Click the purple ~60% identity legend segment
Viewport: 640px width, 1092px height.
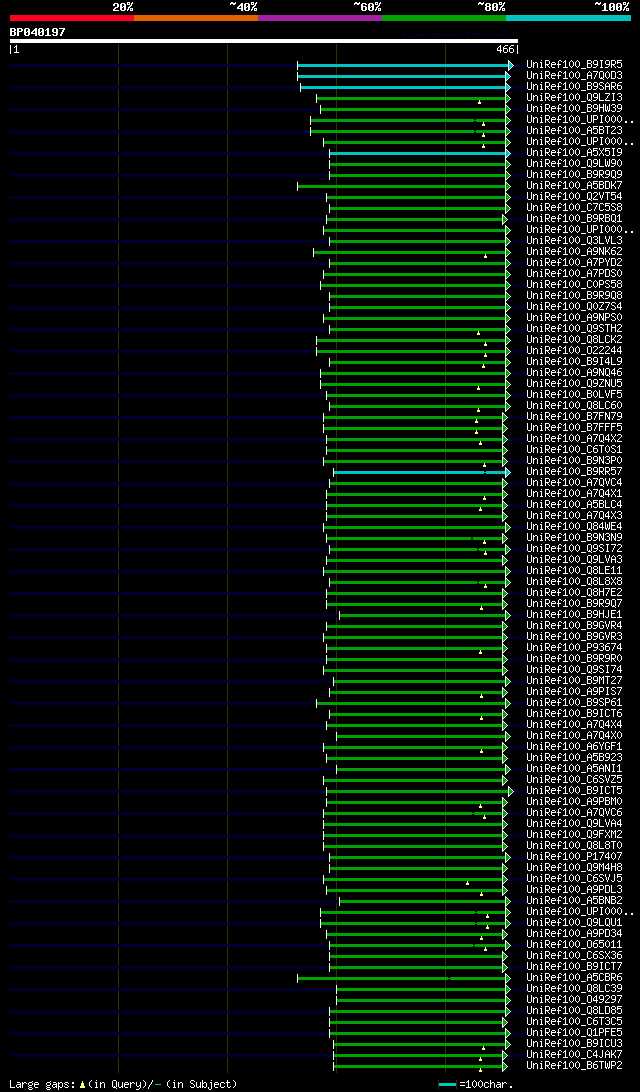(x=320, y=17)
